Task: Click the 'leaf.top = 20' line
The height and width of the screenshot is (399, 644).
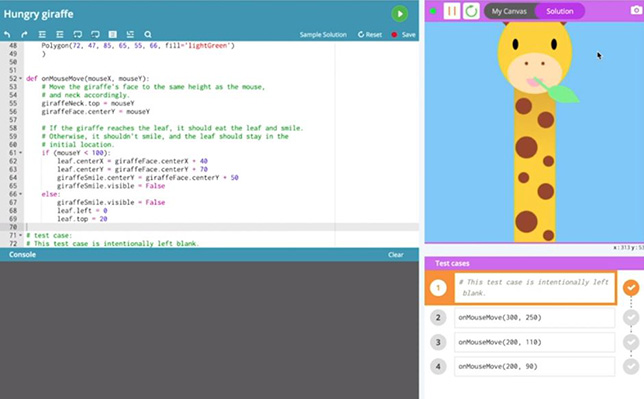Action: [82, 219]
